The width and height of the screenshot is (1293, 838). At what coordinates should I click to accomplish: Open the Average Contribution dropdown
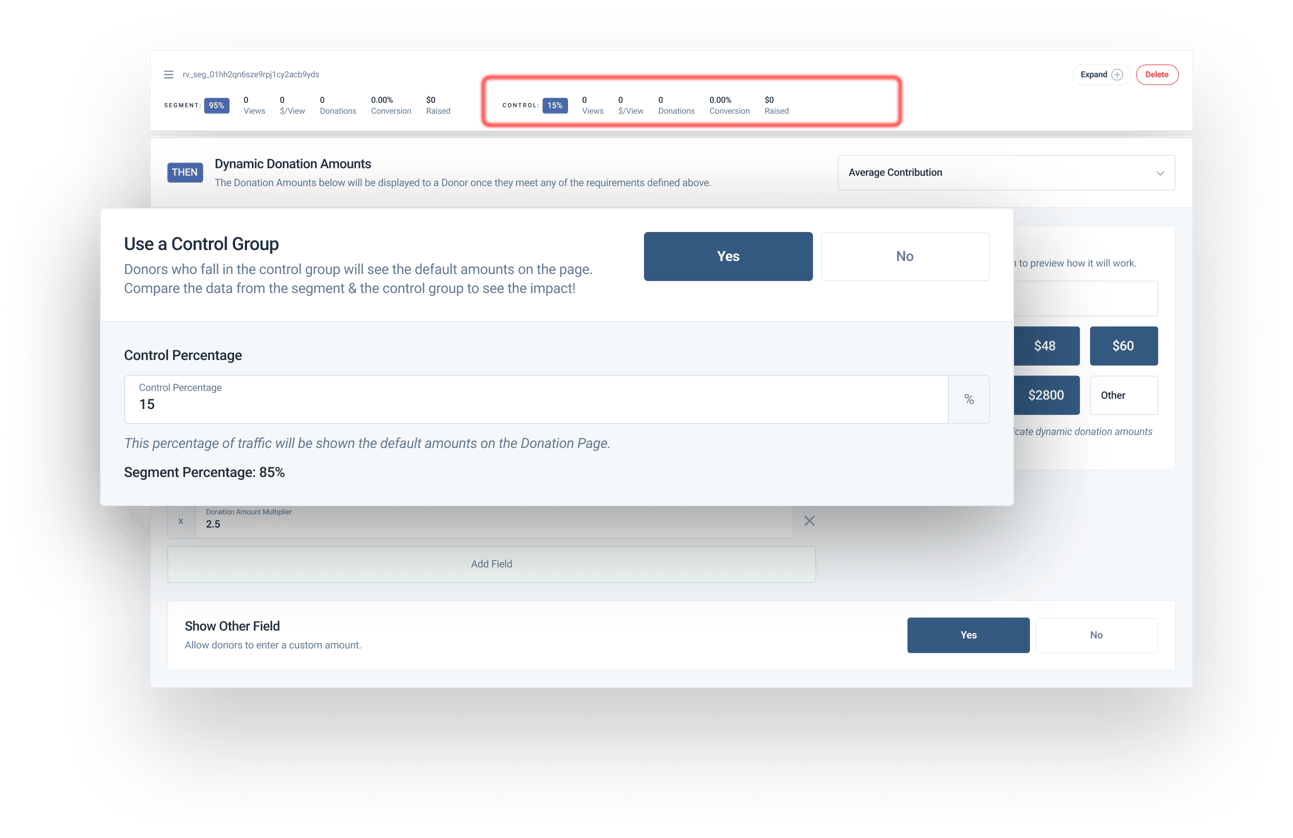1006,173
